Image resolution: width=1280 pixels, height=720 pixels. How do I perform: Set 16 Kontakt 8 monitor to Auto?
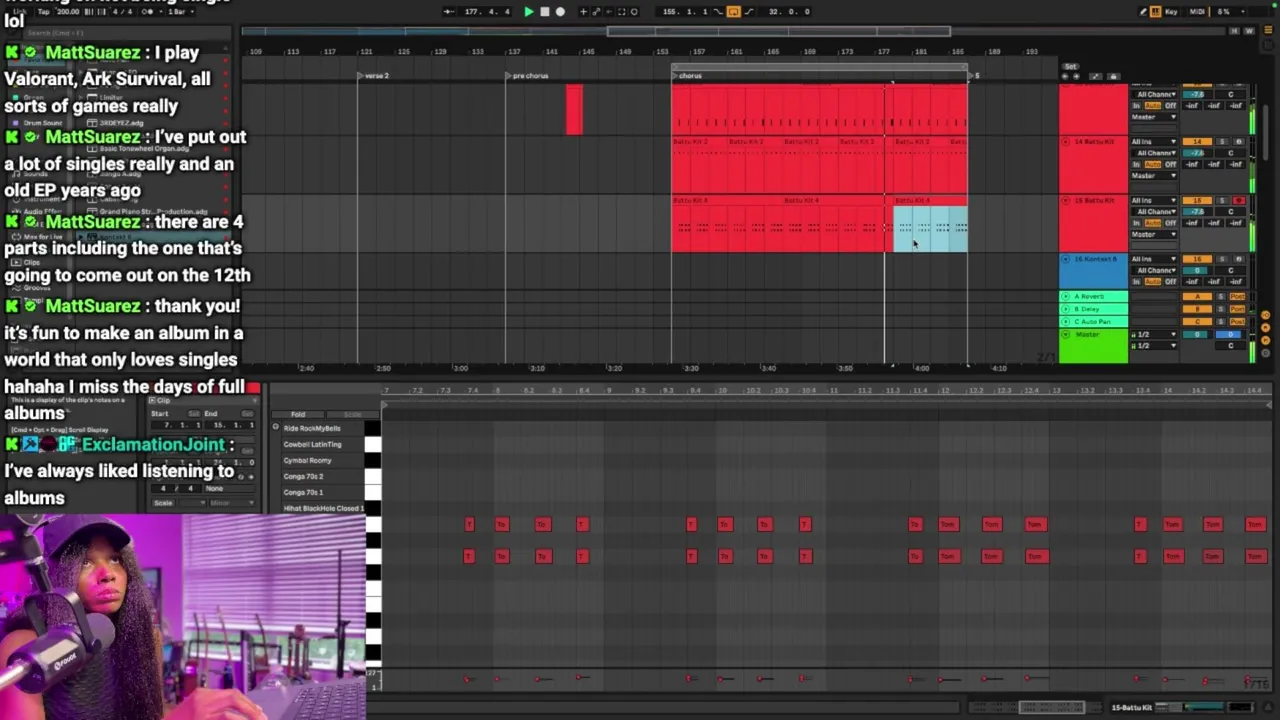(1152, 281)
